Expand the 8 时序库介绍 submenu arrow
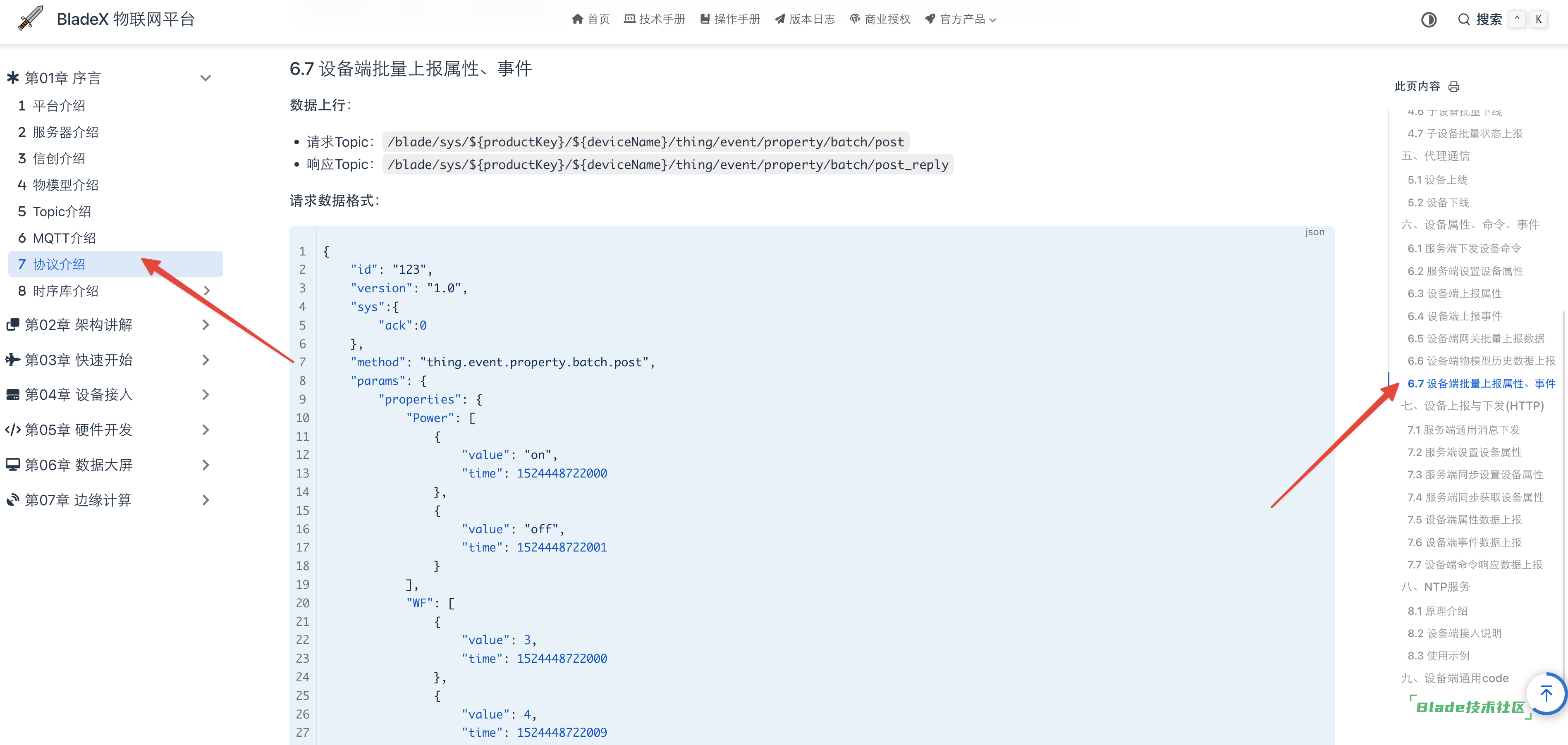The width and height of the screenshot is (1568, 745). point(207,291)
